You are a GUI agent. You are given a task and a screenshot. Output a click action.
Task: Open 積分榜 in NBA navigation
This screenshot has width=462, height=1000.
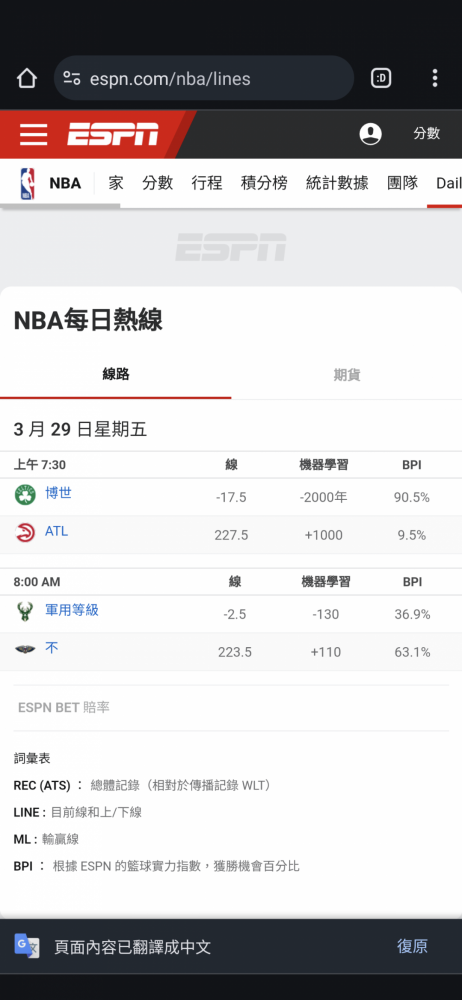click(264, 183)
